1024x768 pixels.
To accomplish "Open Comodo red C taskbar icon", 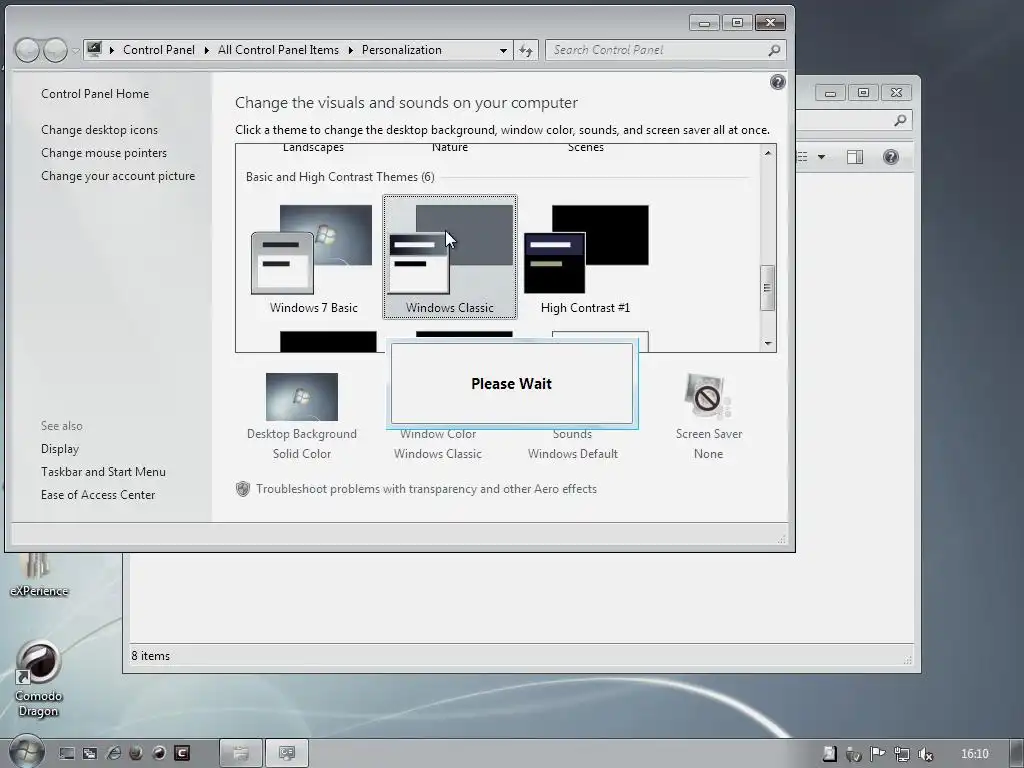I will click(182, 754).
